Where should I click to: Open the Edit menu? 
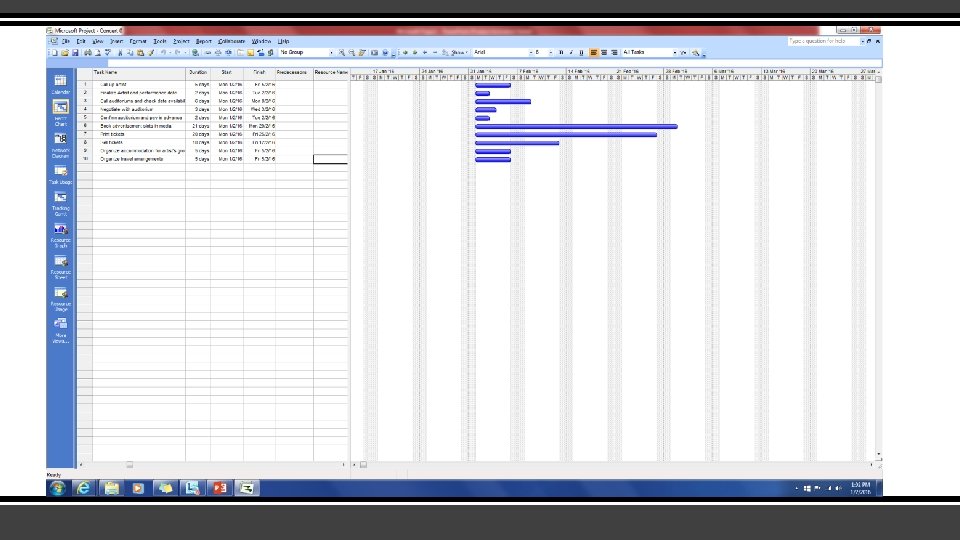81,41
